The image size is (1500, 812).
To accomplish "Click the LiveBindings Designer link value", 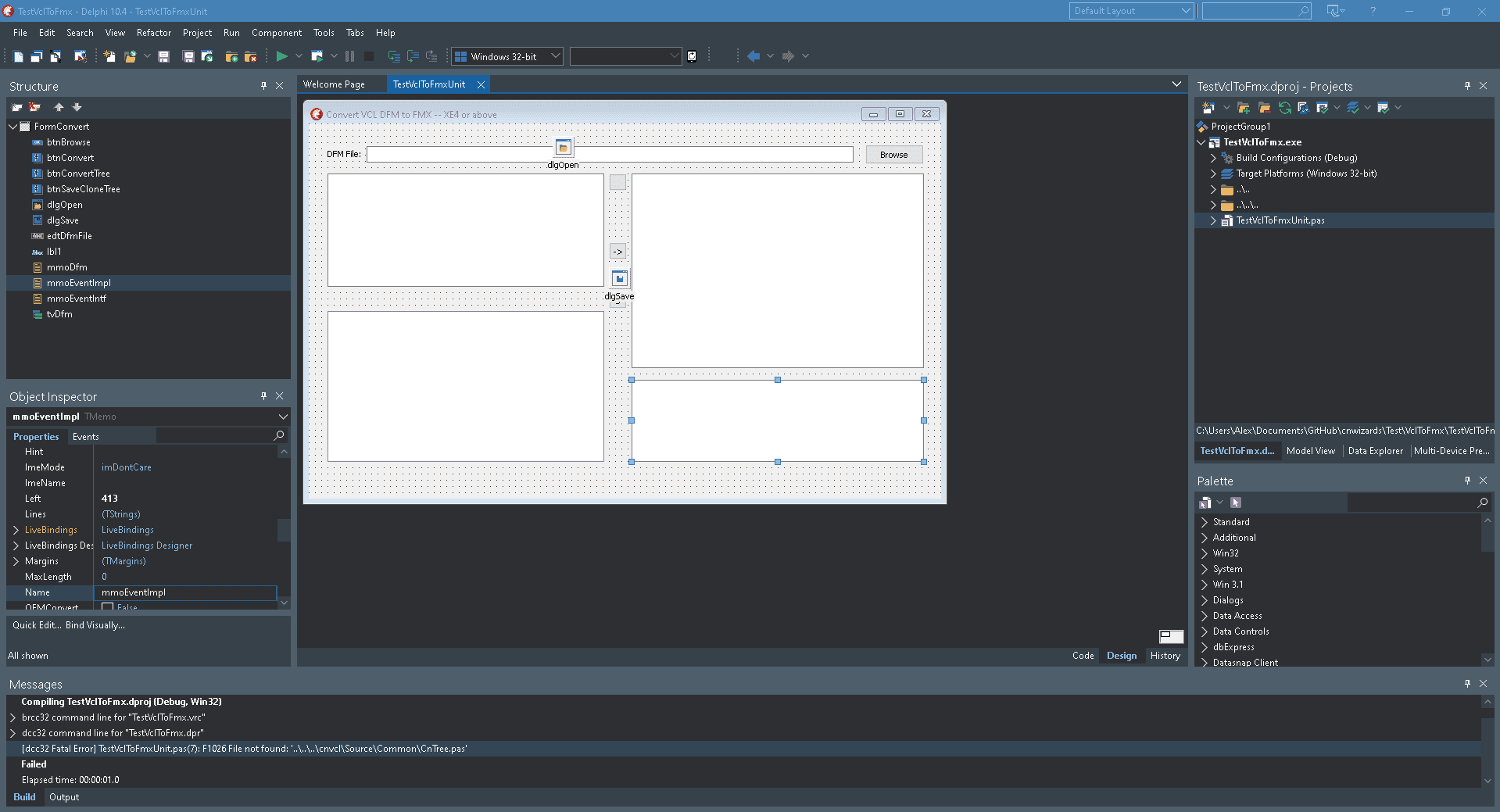I will tap(147, 546).
